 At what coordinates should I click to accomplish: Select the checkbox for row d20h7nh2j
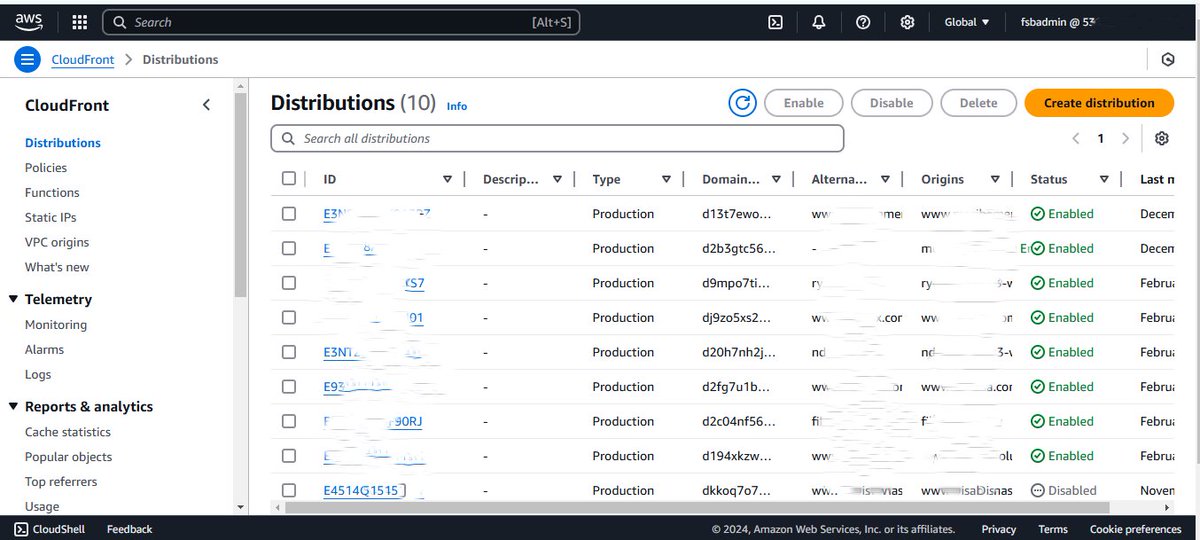[289, 352]
